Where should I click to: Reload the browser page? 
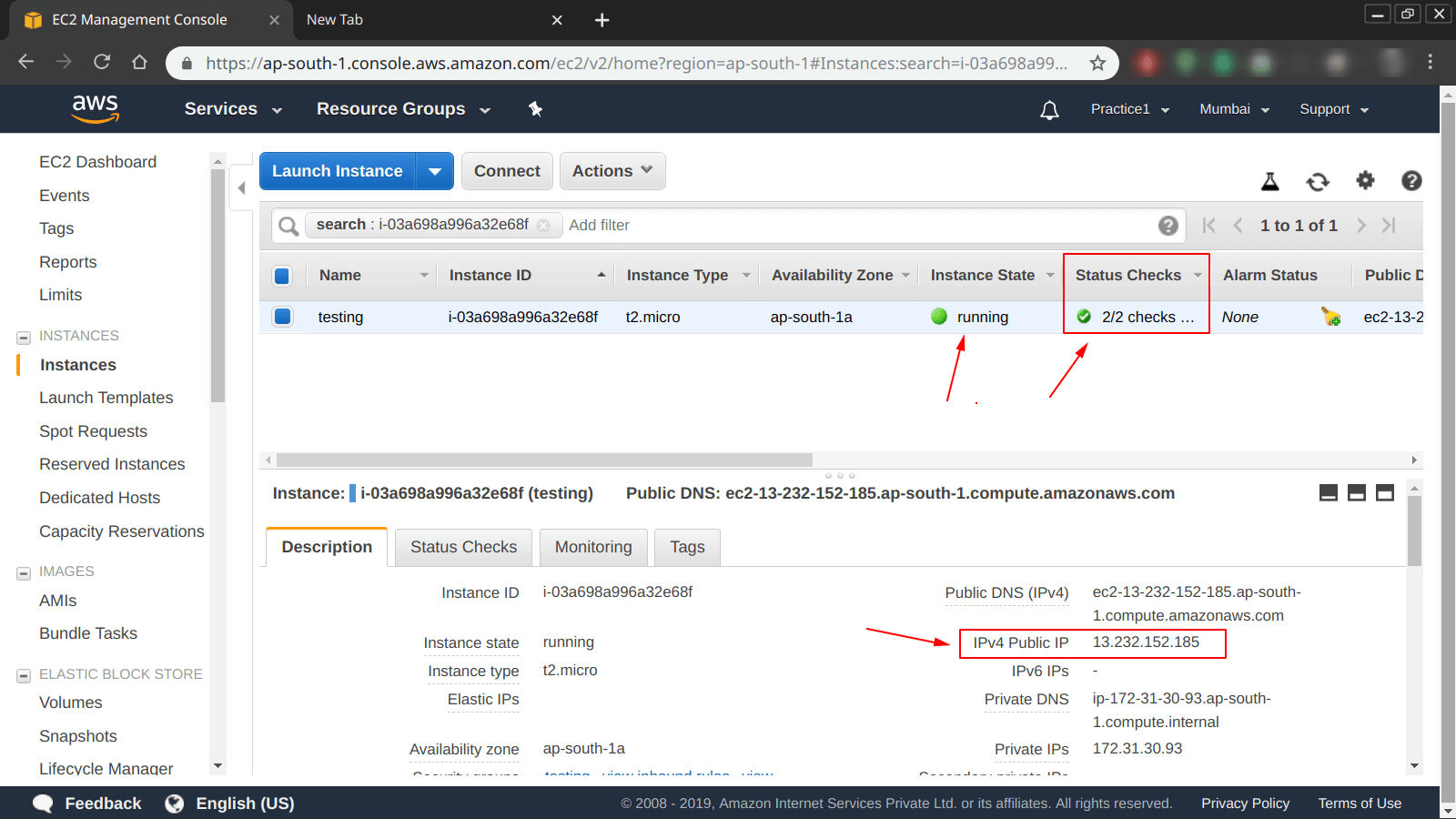pyautogui.click(x=102, y=62)
